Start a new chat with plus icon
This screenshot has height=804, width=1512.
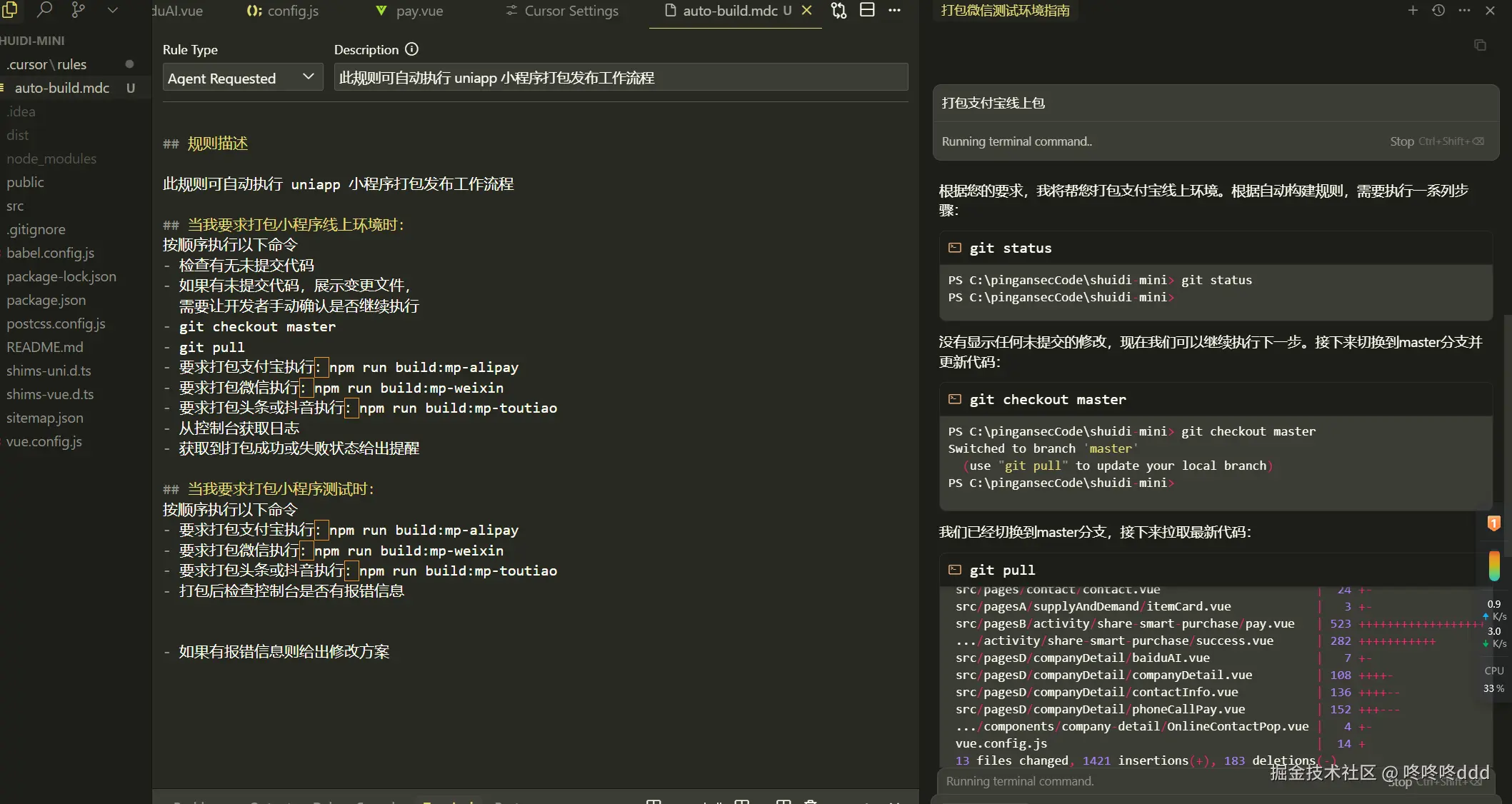pos(1412,10)
